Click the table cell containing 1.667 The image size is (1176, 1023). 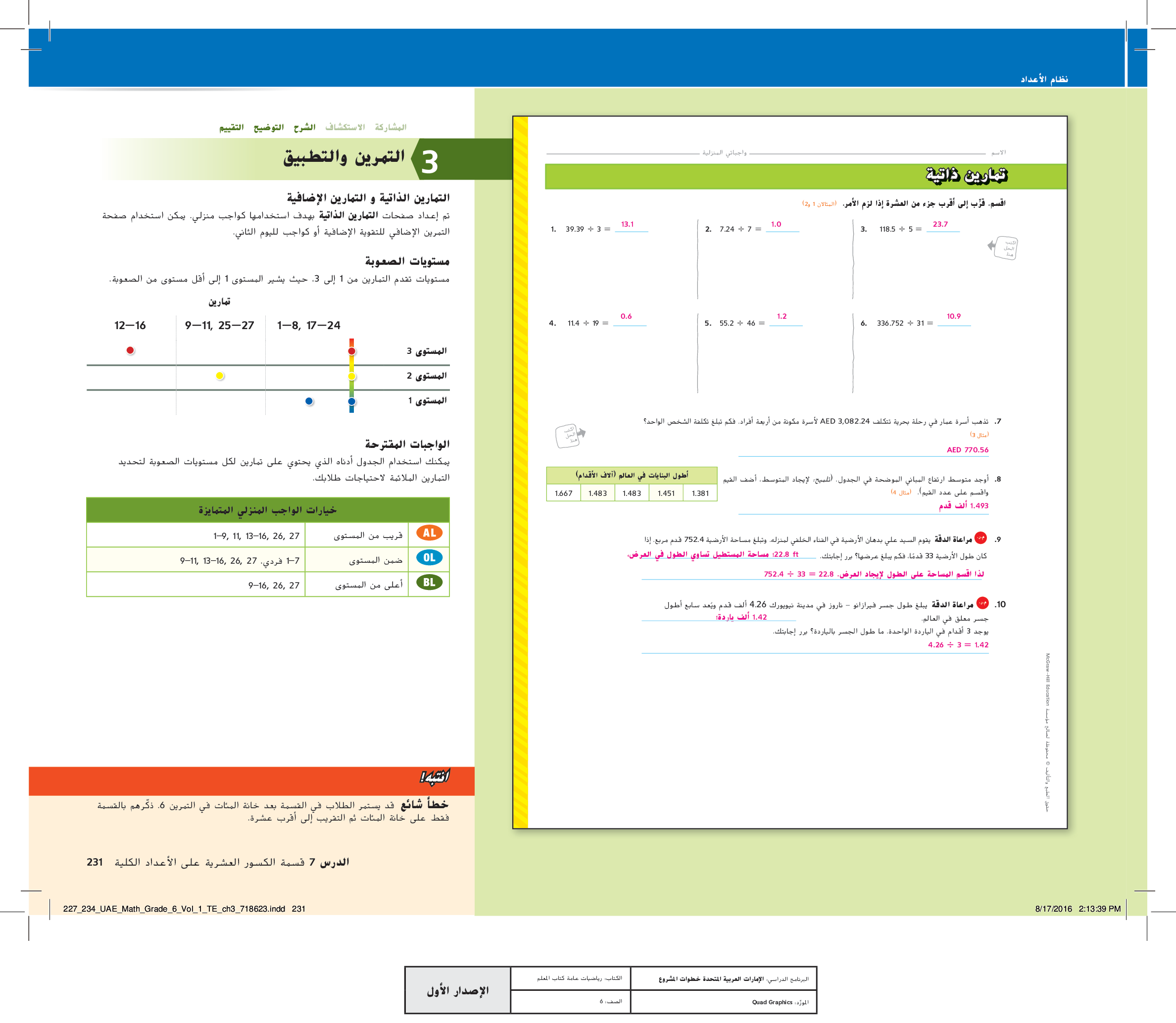[x=563, y=493]
